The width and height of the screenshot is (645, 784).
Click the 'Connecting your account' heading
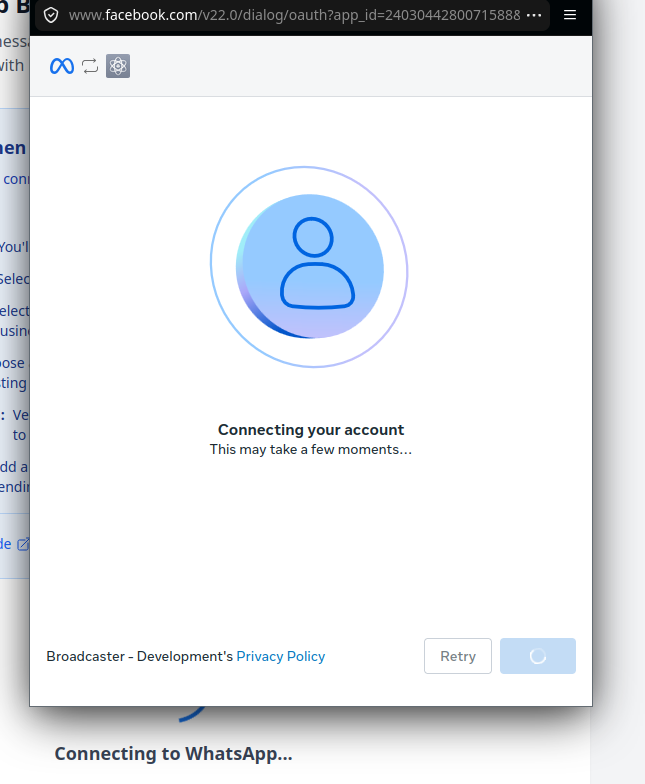click(311, 430)
